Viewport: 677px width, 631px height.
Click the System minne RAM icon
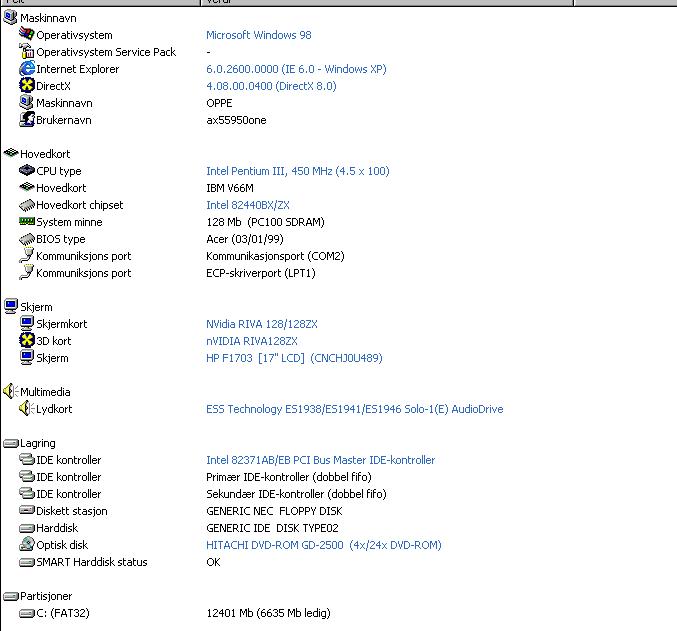(x=26, y=222)
